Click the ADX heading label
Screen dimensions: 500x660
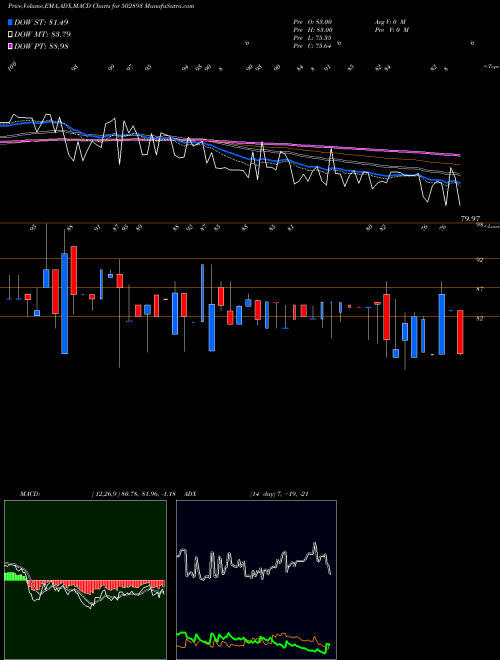click(191, 494)
